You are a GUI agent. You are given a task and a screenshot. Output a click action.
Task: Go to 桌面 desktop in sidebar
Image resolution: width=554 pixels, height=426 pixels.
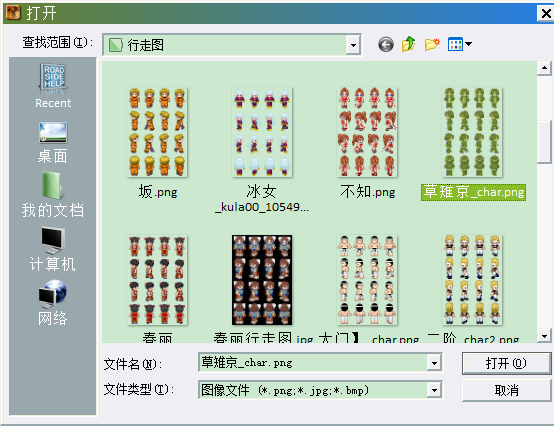coord(53,143)
